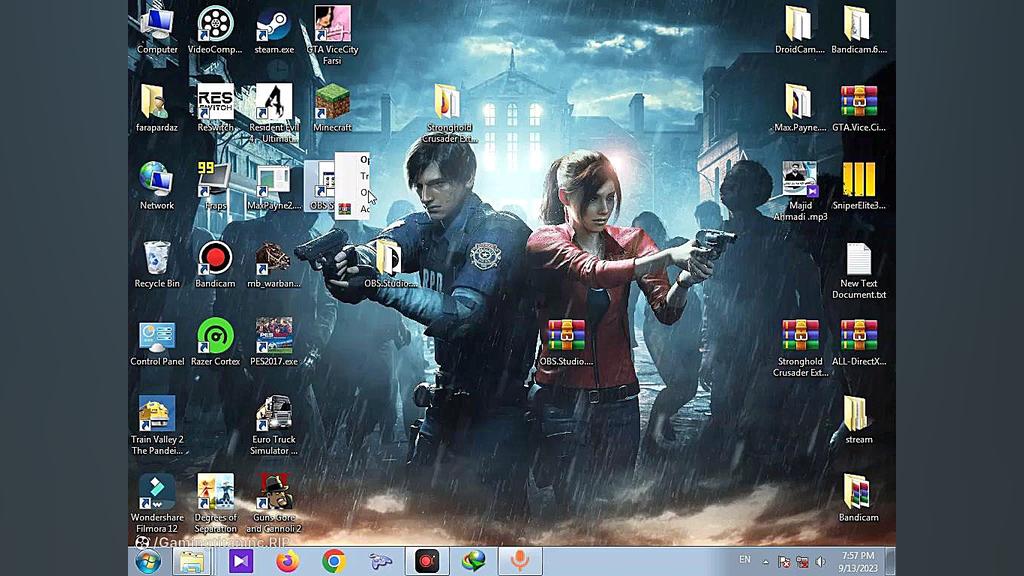Open Google Chrome from the taskbar

click(334, 562)
